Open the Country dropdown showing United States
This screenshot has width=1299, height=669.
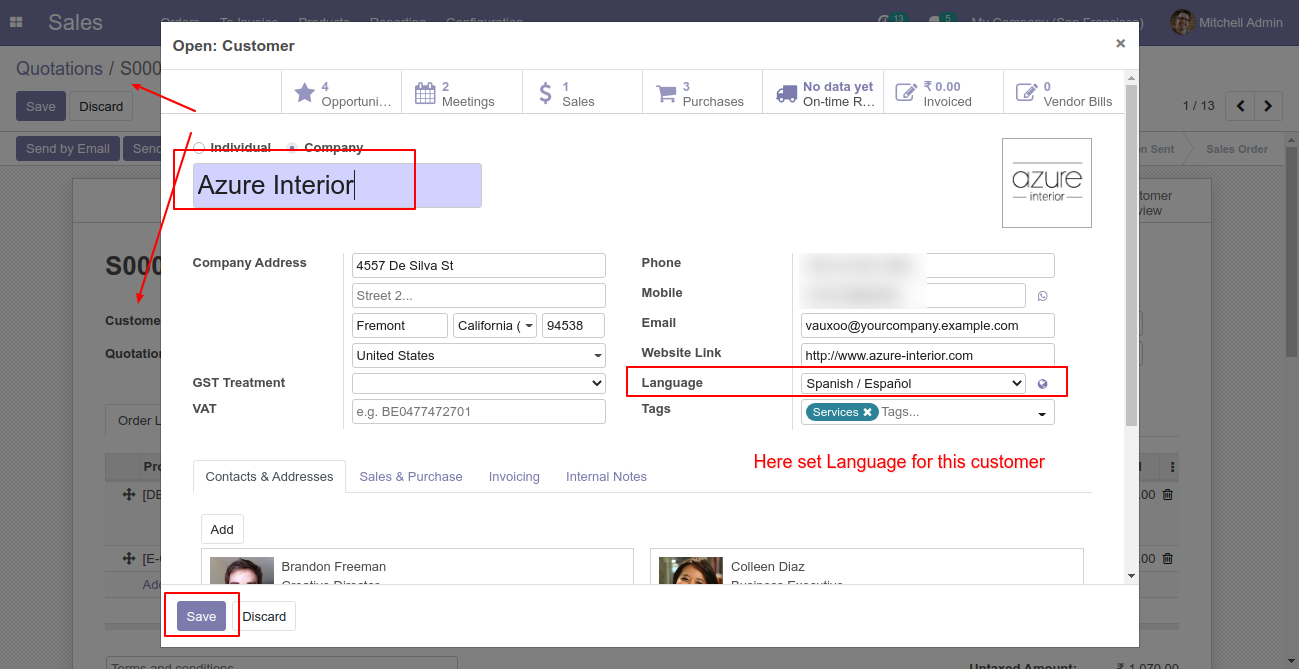[479, 356]
